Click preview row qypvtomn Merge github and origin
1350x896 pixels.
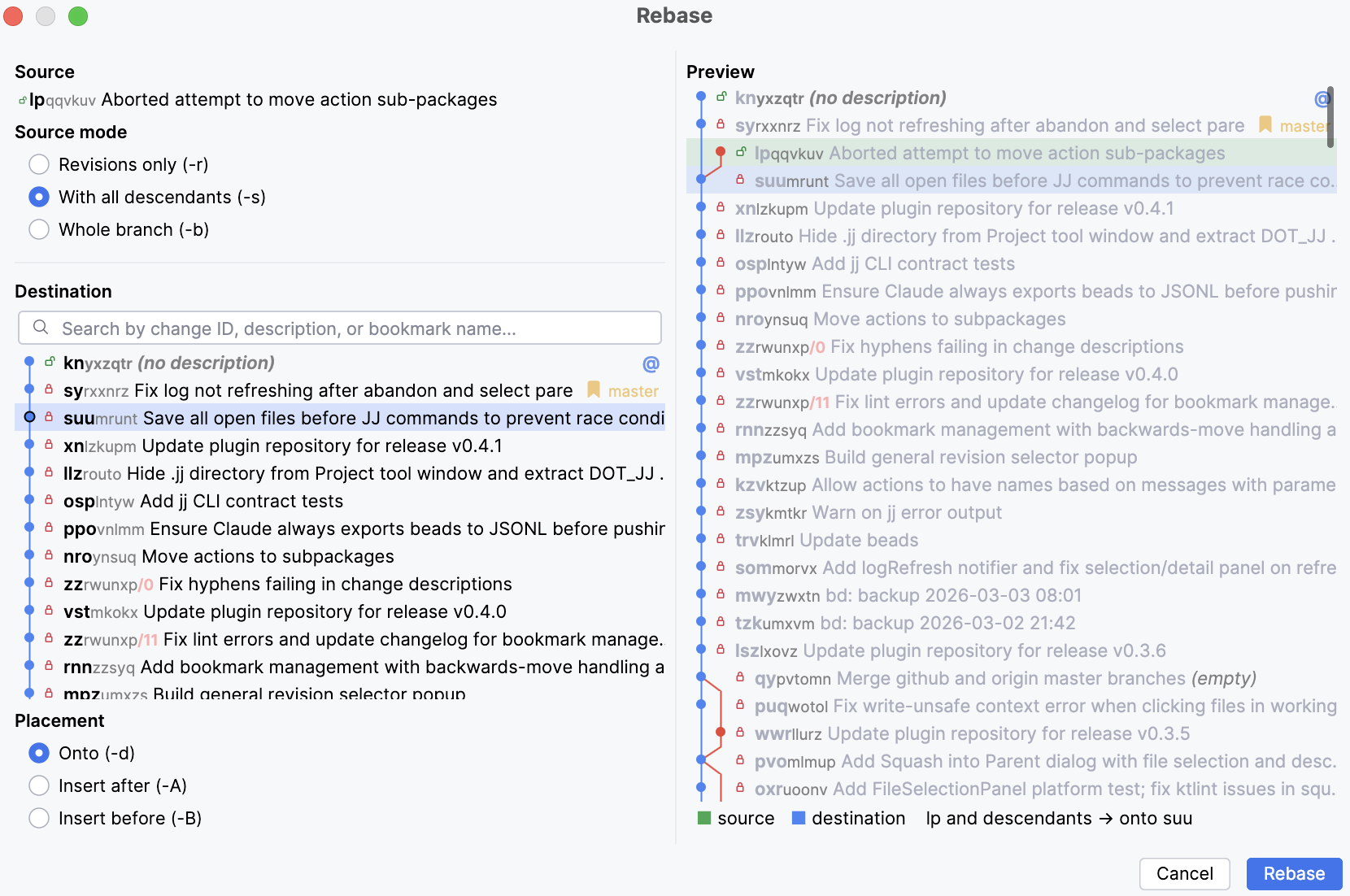(1012, 678)
